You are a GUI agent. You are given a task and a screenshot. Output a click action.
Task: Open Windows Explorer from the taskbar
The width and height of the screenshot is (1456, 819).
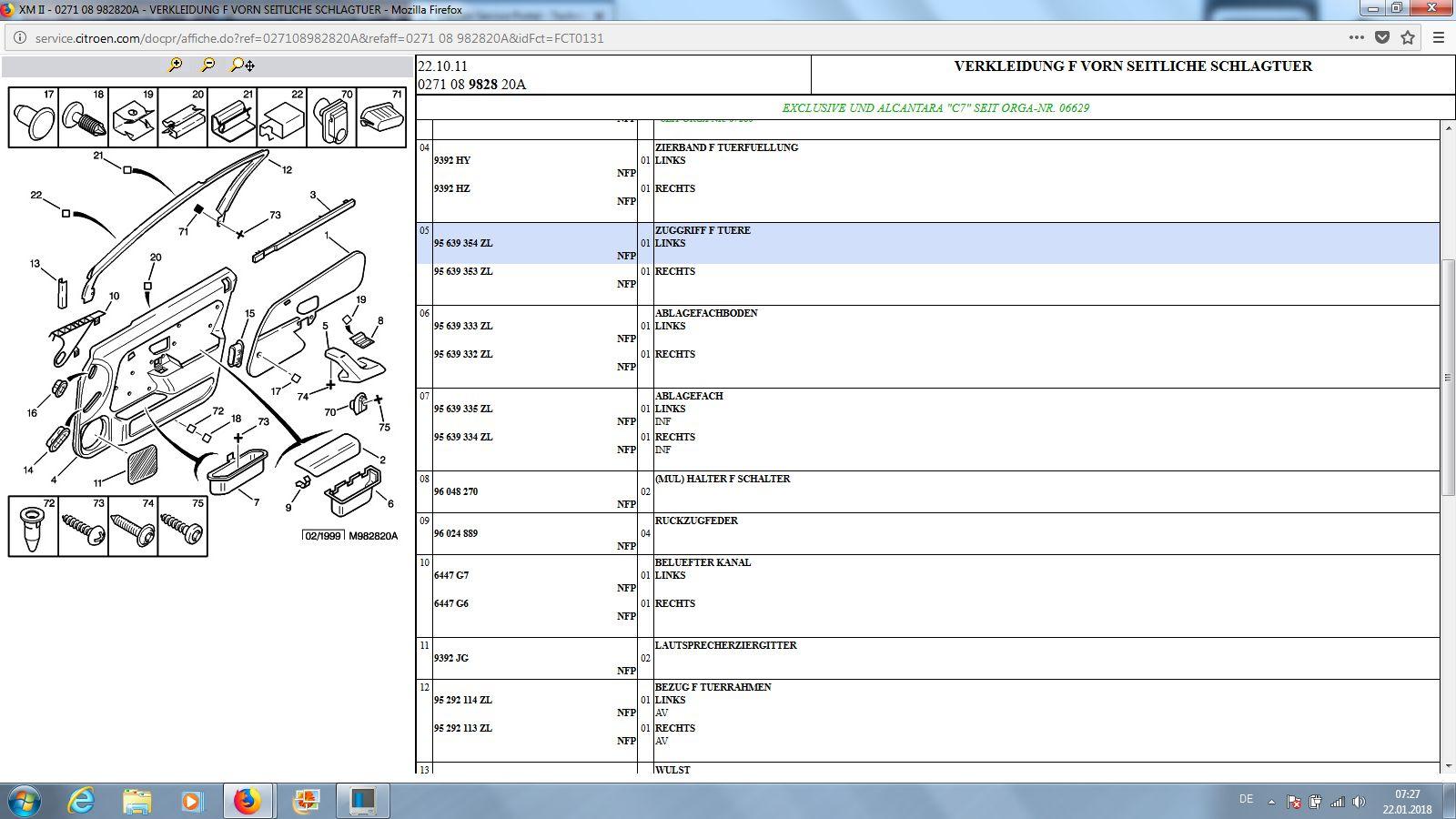136,801
